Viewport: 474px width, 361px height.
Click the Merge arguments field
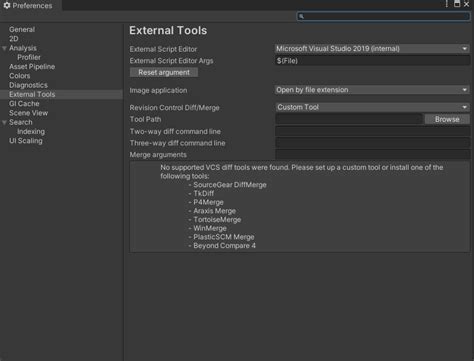click(372, 155)
